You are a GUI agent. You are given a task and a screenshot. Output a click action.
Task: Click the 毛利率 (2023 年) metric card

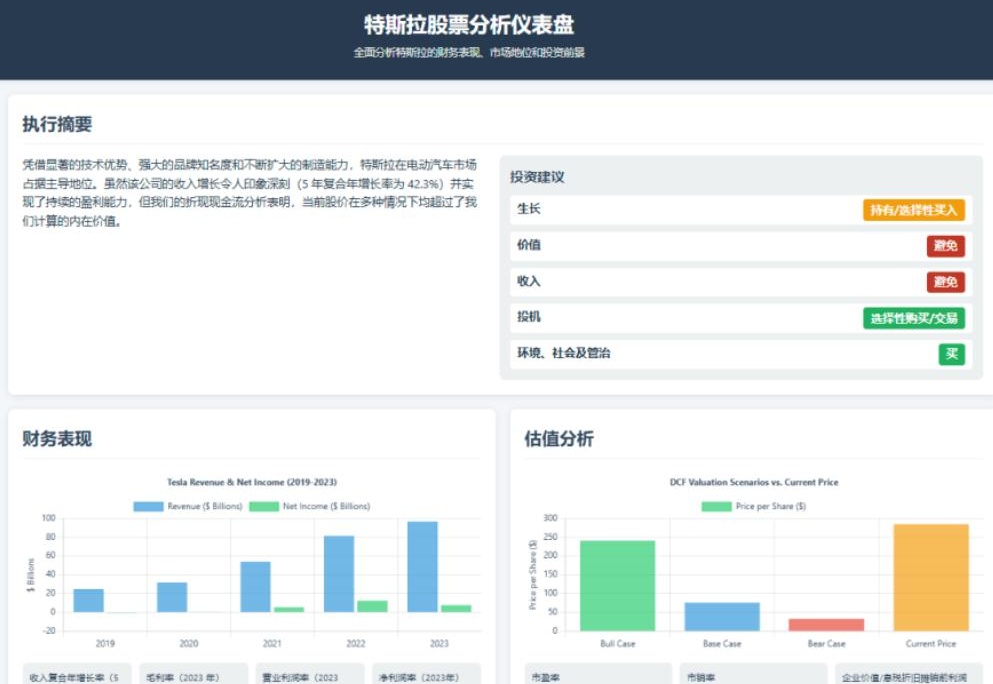pyautogui.click(x=194, y=674)
